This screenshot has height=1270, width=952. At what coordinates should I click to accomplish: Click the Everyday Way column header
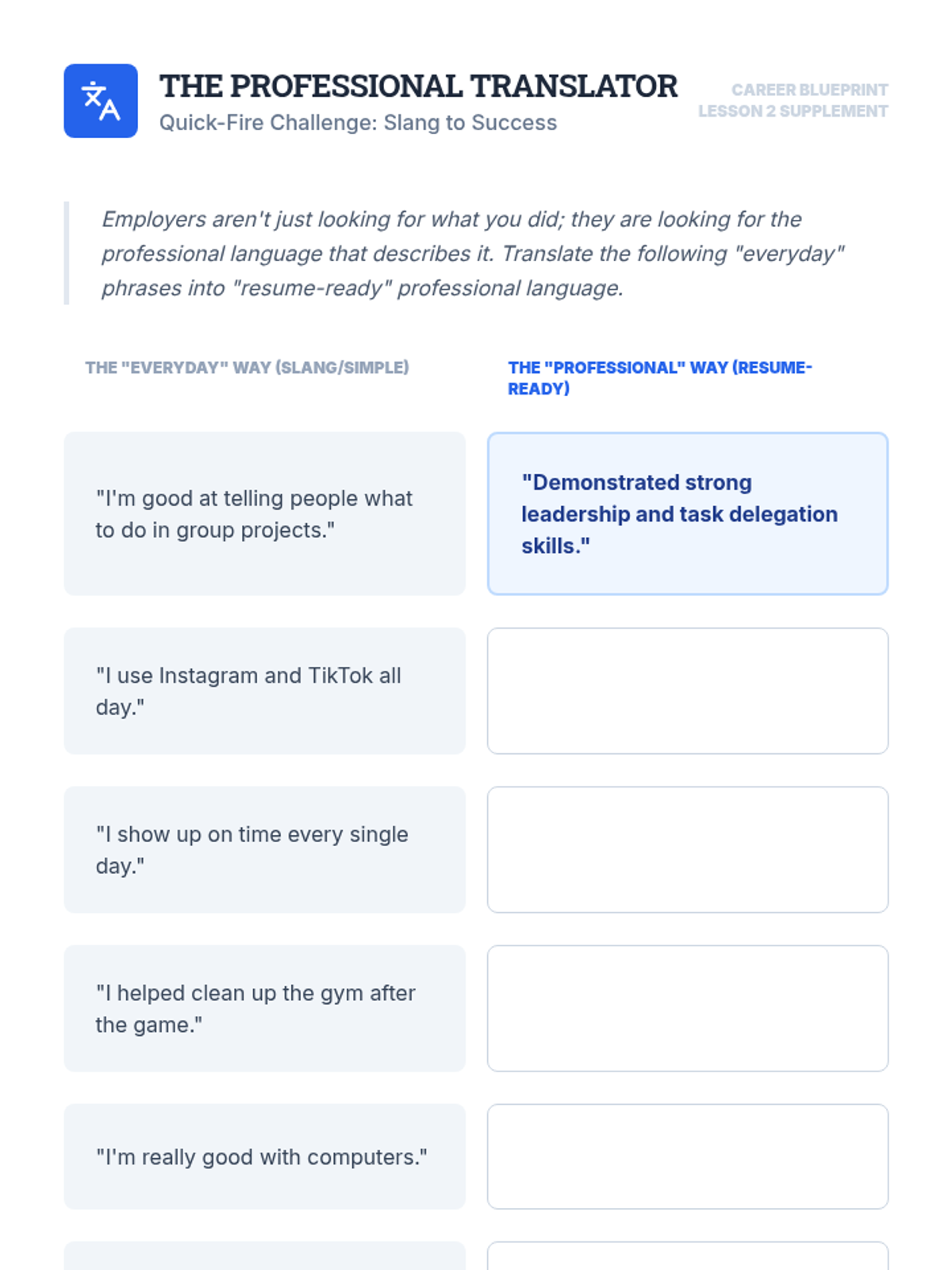(247, 368)
